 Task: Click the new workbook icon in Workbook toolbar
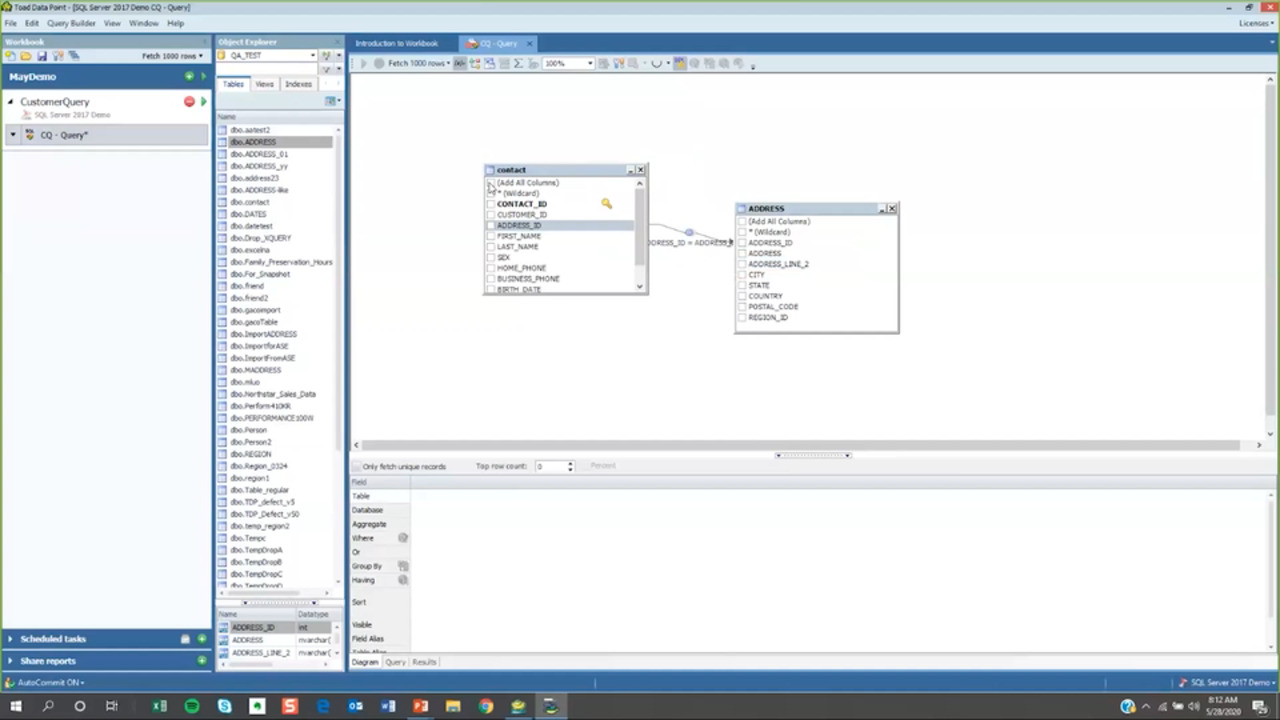(10, 56)
